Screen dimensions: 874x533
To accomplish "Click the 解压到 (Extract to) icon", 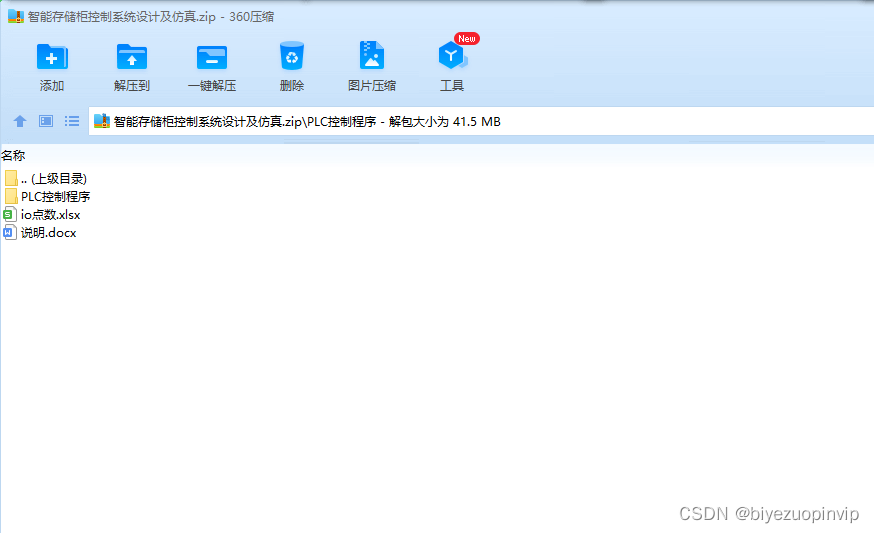I will (x=132, y=57).
